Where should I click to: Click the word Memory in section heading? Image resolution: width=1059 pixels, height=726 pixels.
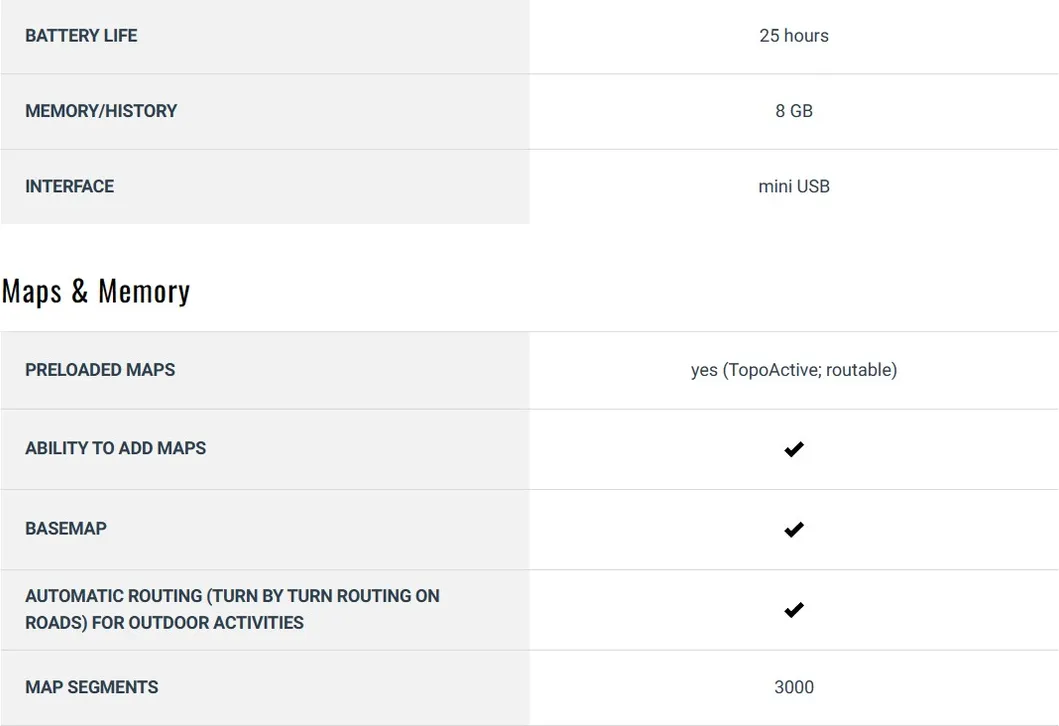pyautogui.click(x=144, y=292)
